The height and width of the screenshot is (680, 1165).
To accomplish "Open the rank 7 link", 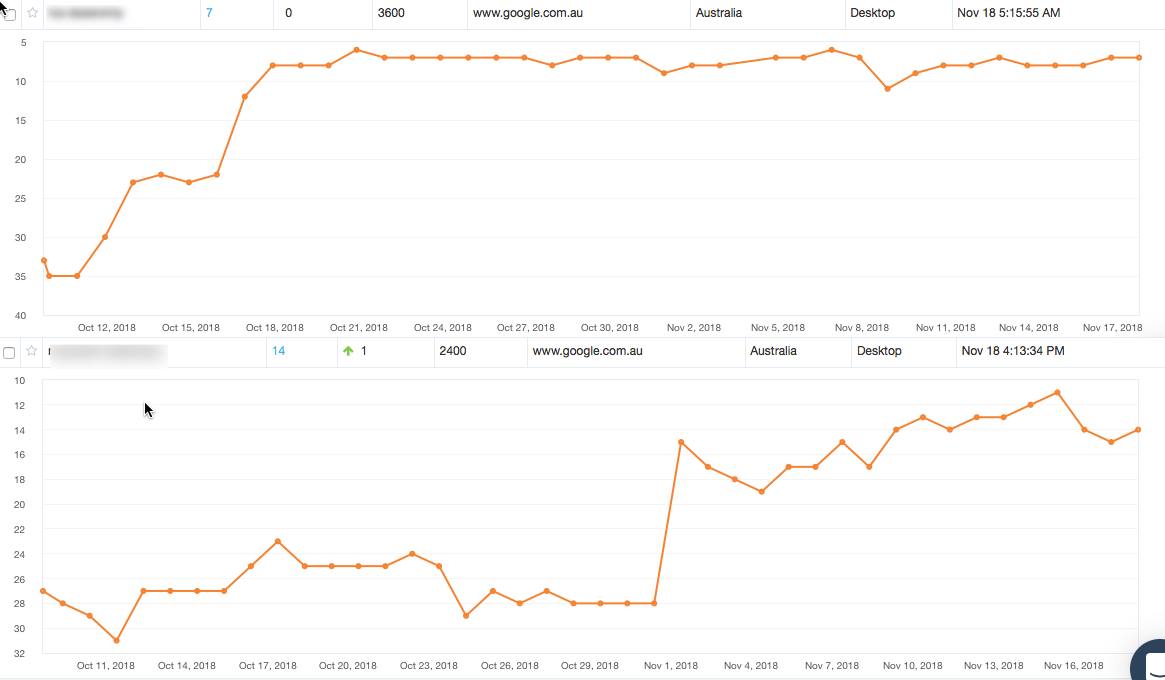I will [209, 13].
